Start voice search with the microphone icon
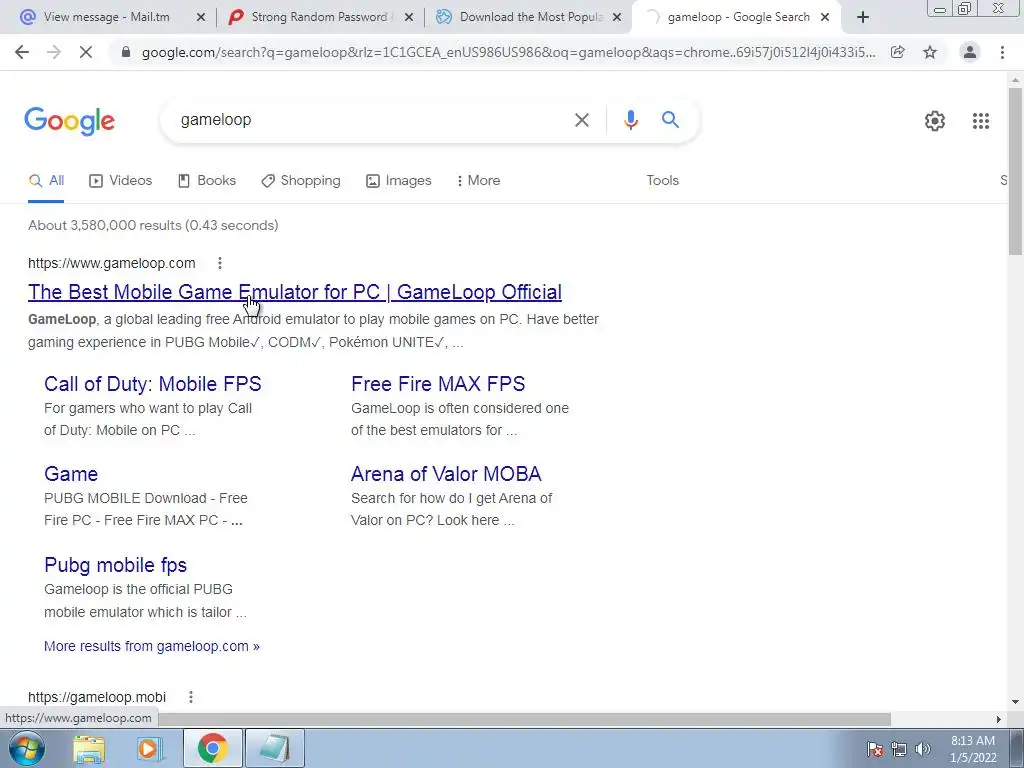Image resolution: width=1024 pixels, height=768 pixels. click(x=630, y=120)
